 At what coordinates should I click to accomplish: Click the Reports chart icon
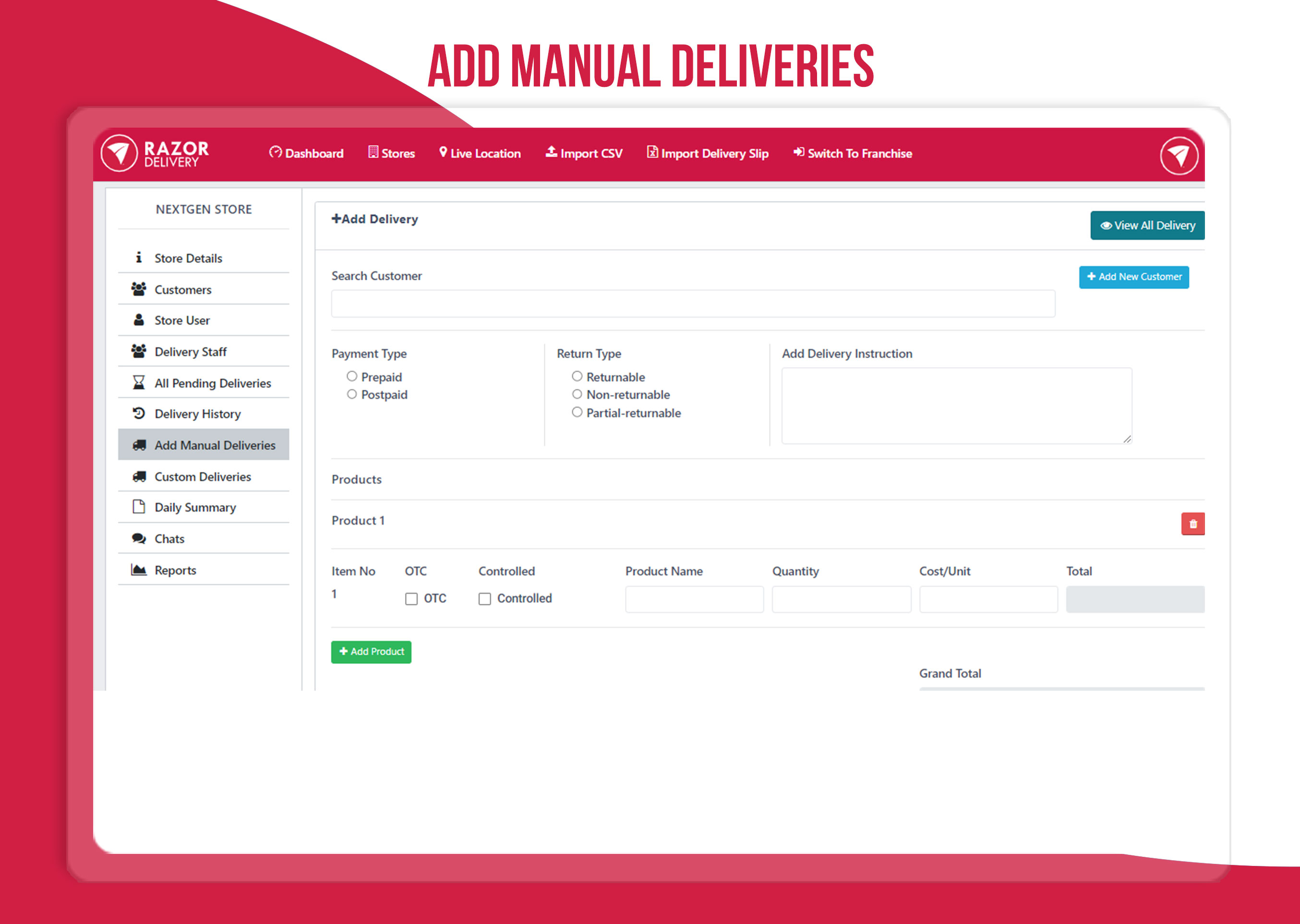138,570
